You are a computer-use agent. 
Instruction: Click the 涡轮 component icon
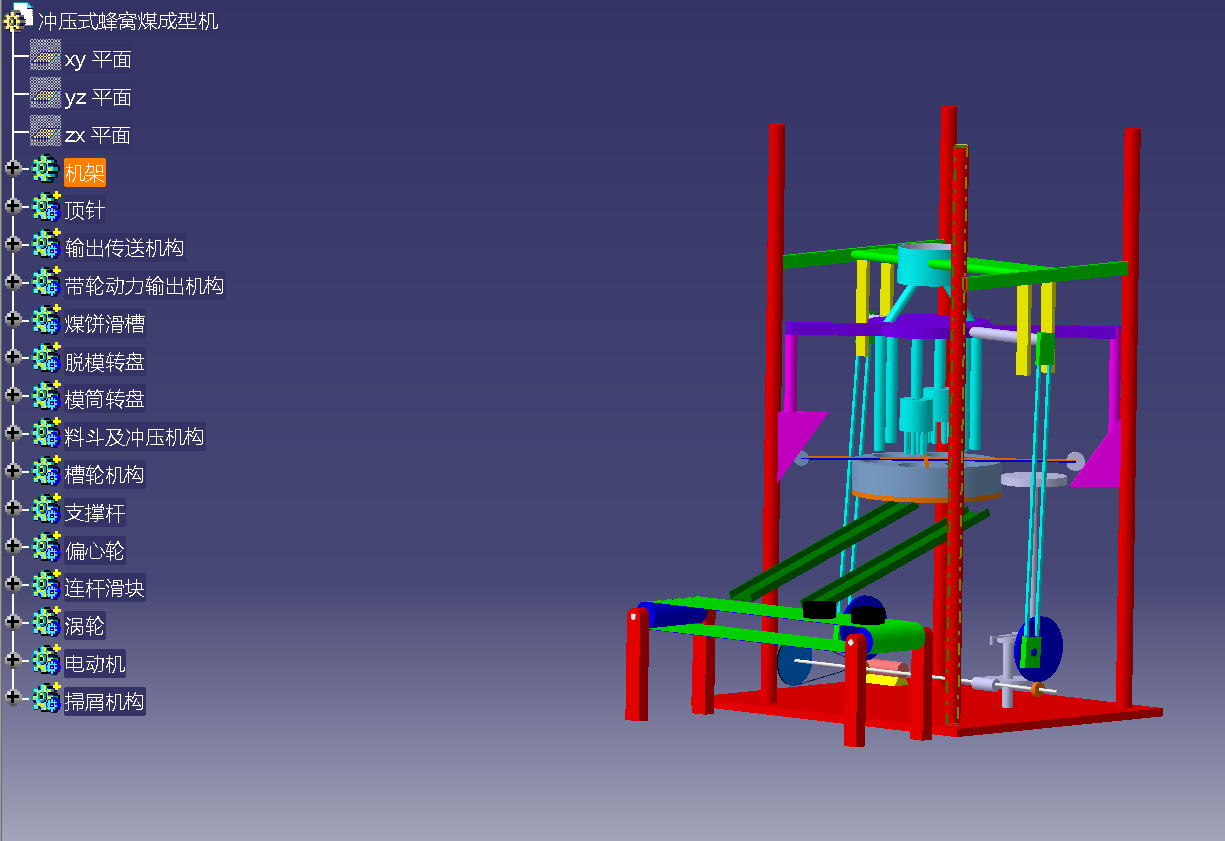point(46,622)
